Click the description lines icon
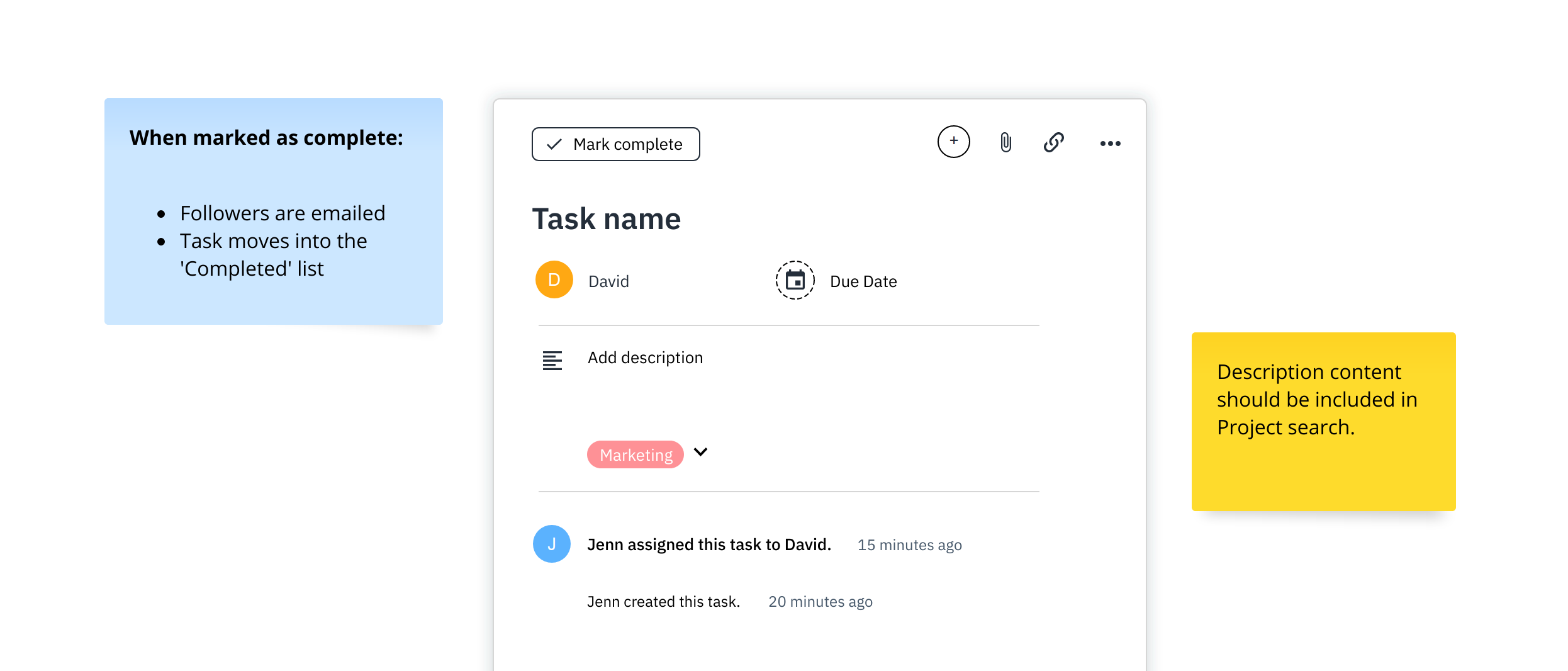The height and width of the screenshot is (671, 1568). click(x=552, y=360)
